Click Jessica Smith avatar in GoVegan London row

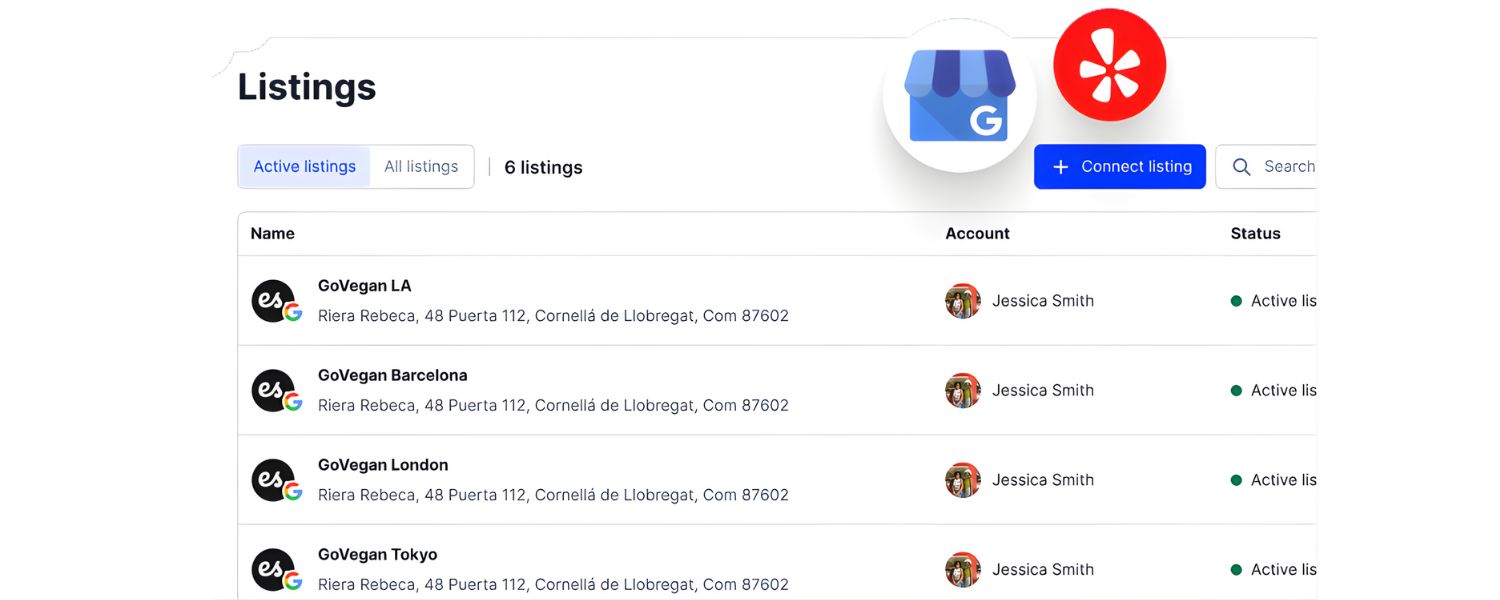pos(962,480)
